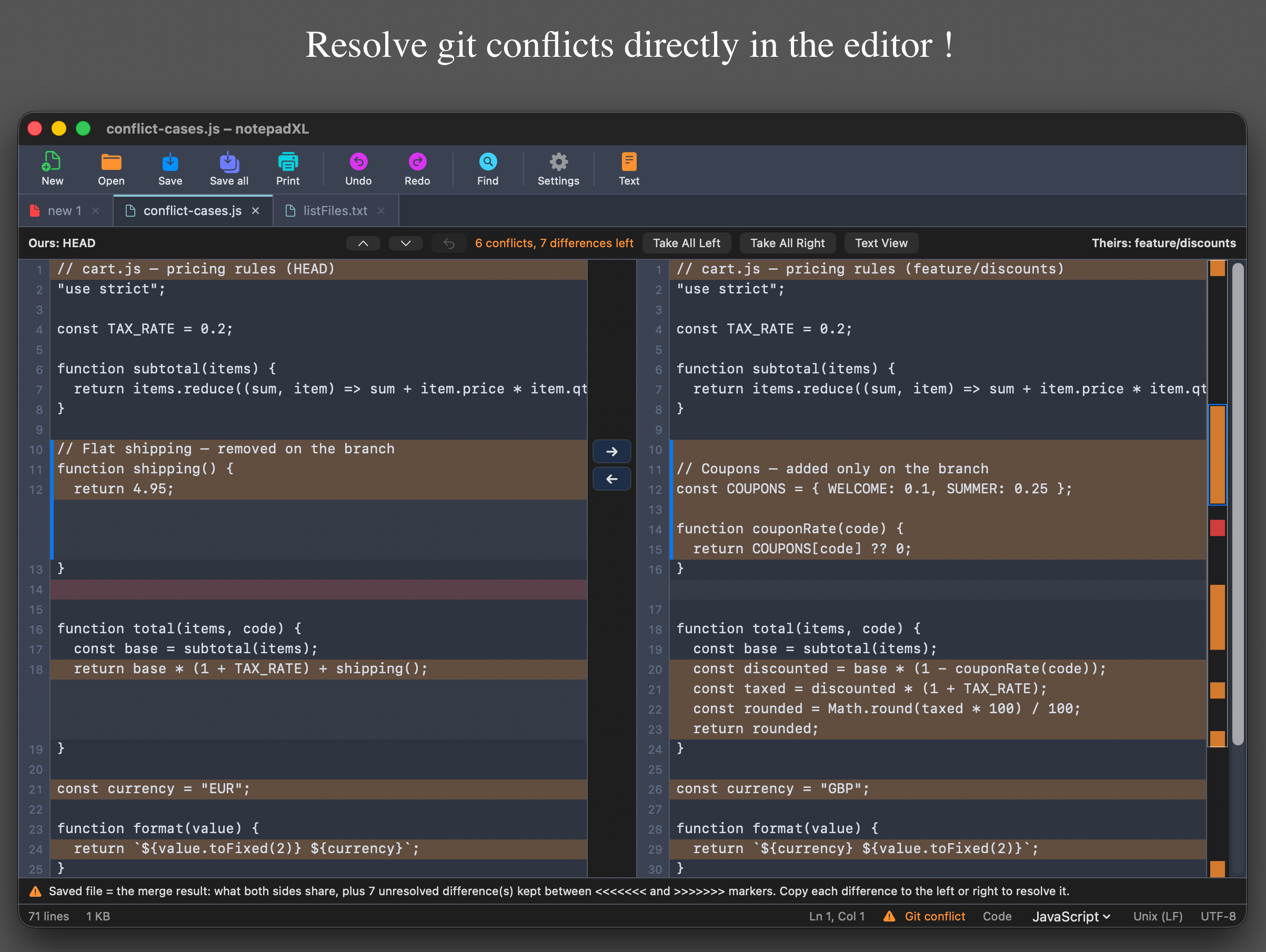Click the red marker in the overview ruler
Image resolution: width=1266 pixels, height=952 pixels.
1218,528
